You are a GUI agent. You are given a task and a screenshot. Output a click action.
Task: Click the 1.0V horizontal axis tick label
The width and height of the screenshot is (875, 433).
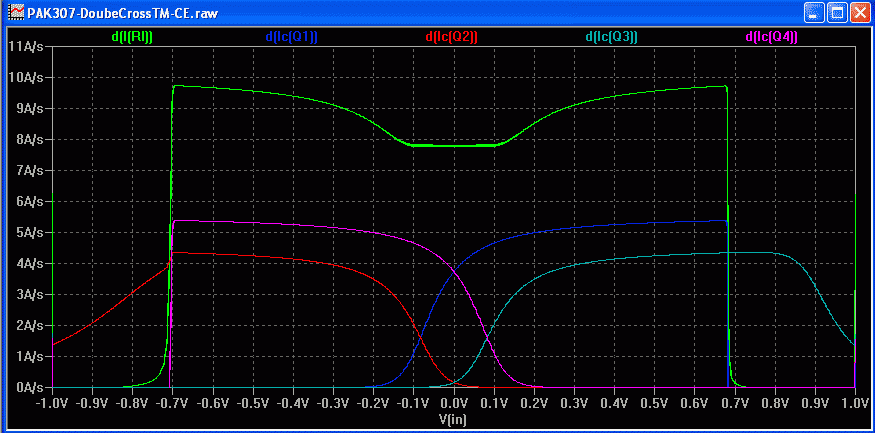coord(855,403)
